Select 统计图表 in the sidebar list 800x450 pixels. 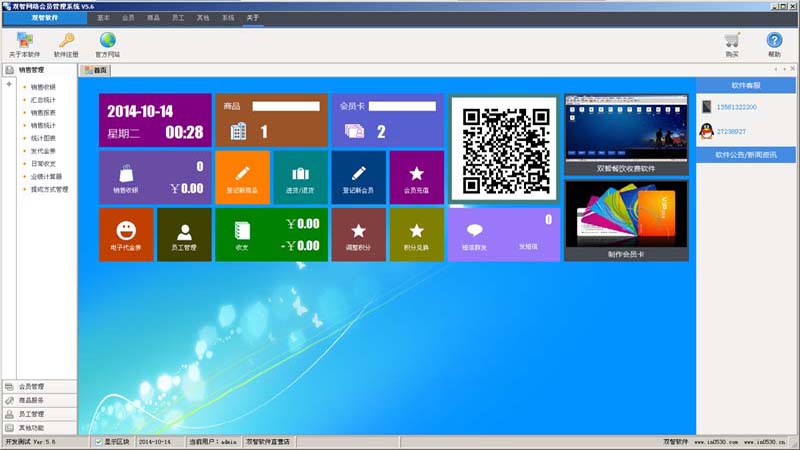43,138
